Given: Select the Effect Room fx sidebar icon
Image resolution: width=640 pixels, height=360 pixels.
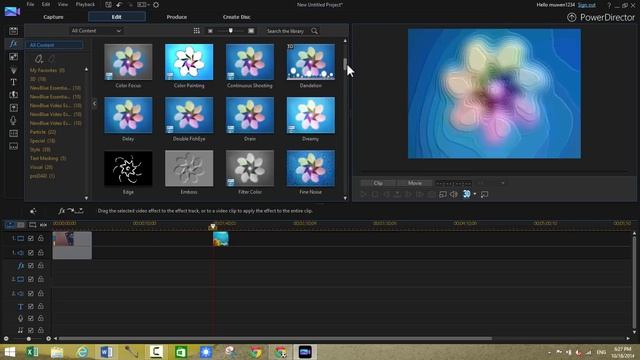Looking at the screenshot, I should point(13,44).
